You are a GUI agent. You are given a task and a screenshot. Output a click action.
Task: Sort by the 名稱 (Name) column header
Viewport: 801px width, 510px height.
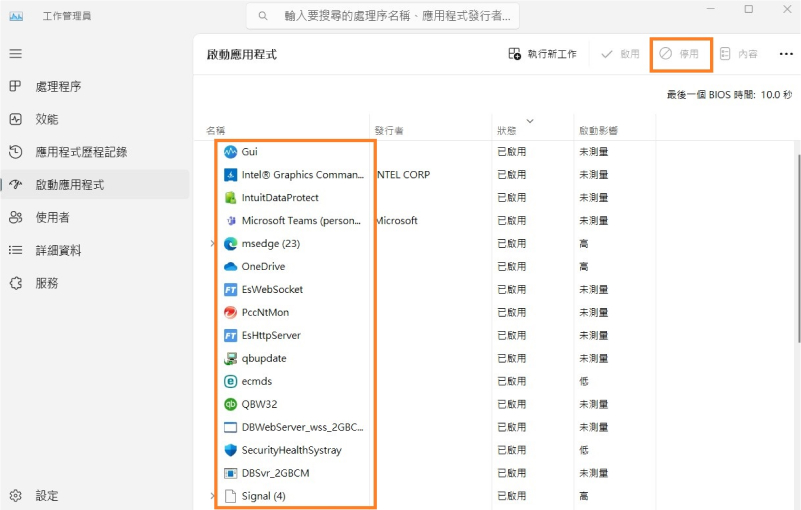[216, 131]
